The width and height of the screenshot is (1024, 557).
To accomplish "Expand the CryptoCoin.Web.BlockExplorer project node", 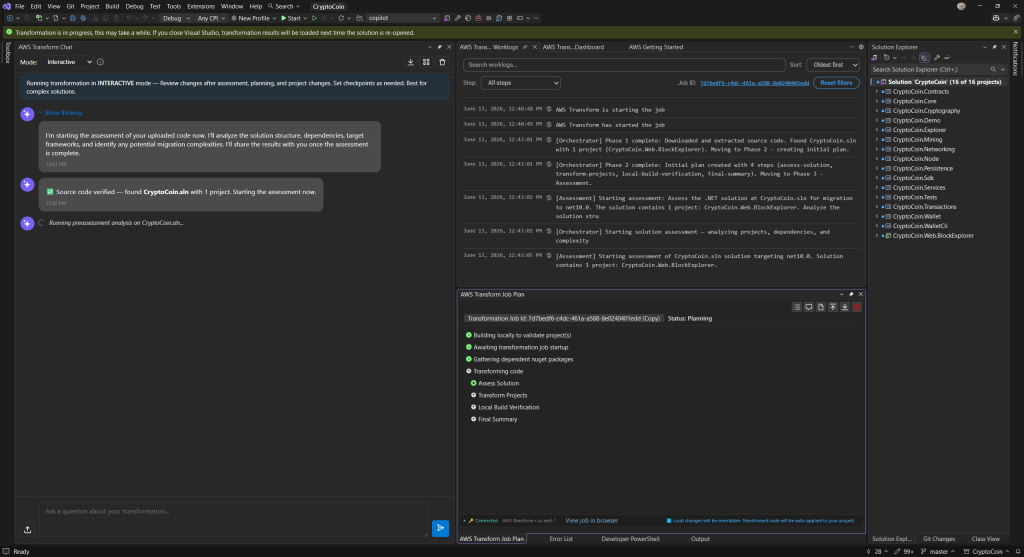I will coord(877,236).
